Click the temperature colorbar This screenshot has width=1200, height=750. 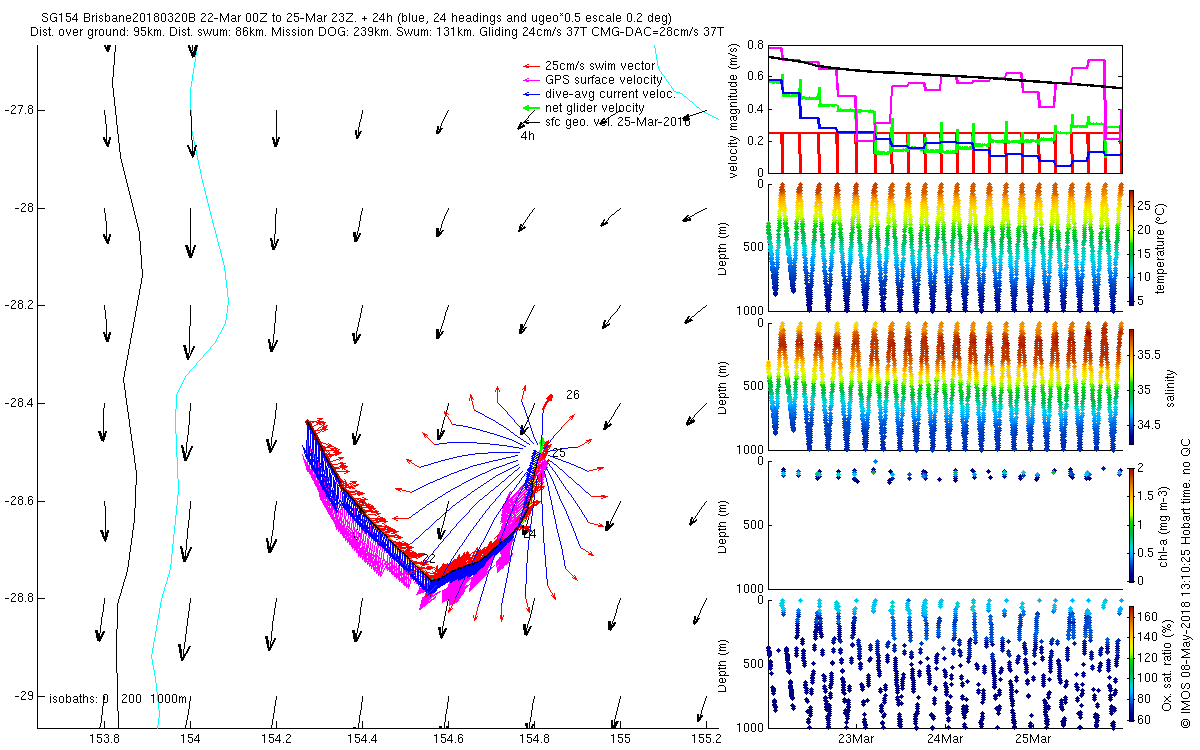click(x=1132, y=247)
